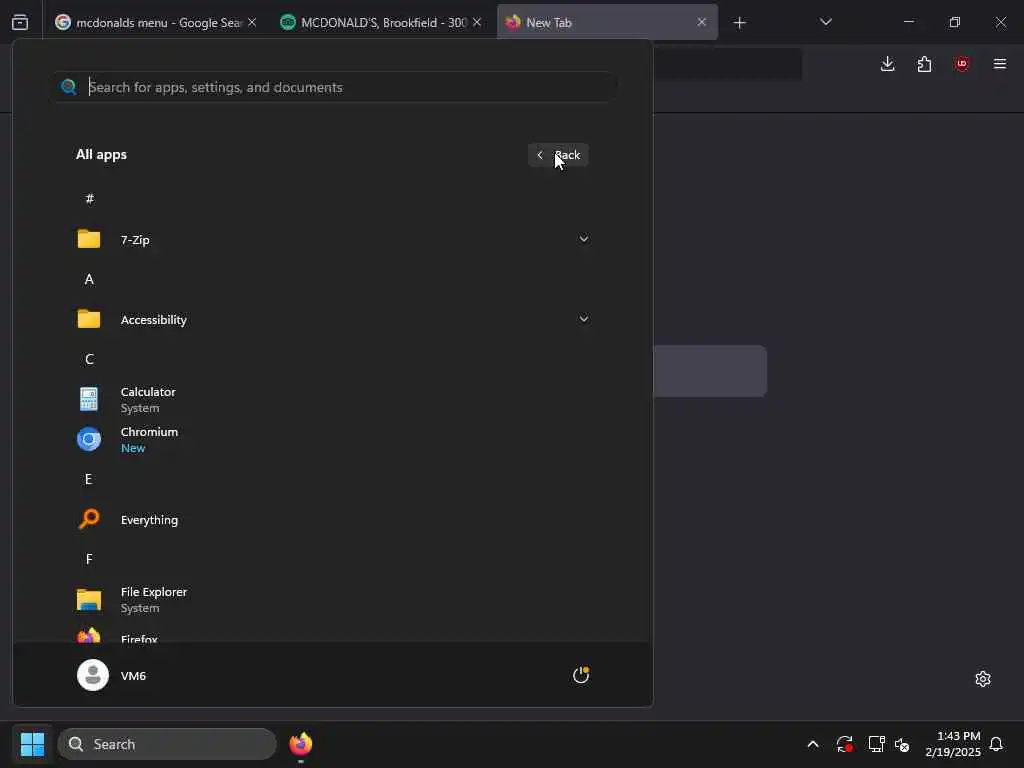The width and height of the screenshot is (1024, 768).
Task: Open the uBlock Origin extension icon
Action: [x=962, y=64]
